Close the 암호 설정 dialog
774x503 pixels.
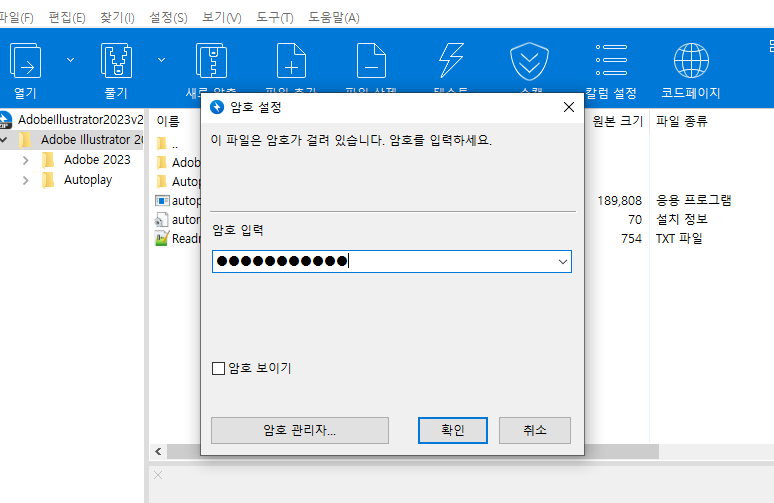pos(569,107)
